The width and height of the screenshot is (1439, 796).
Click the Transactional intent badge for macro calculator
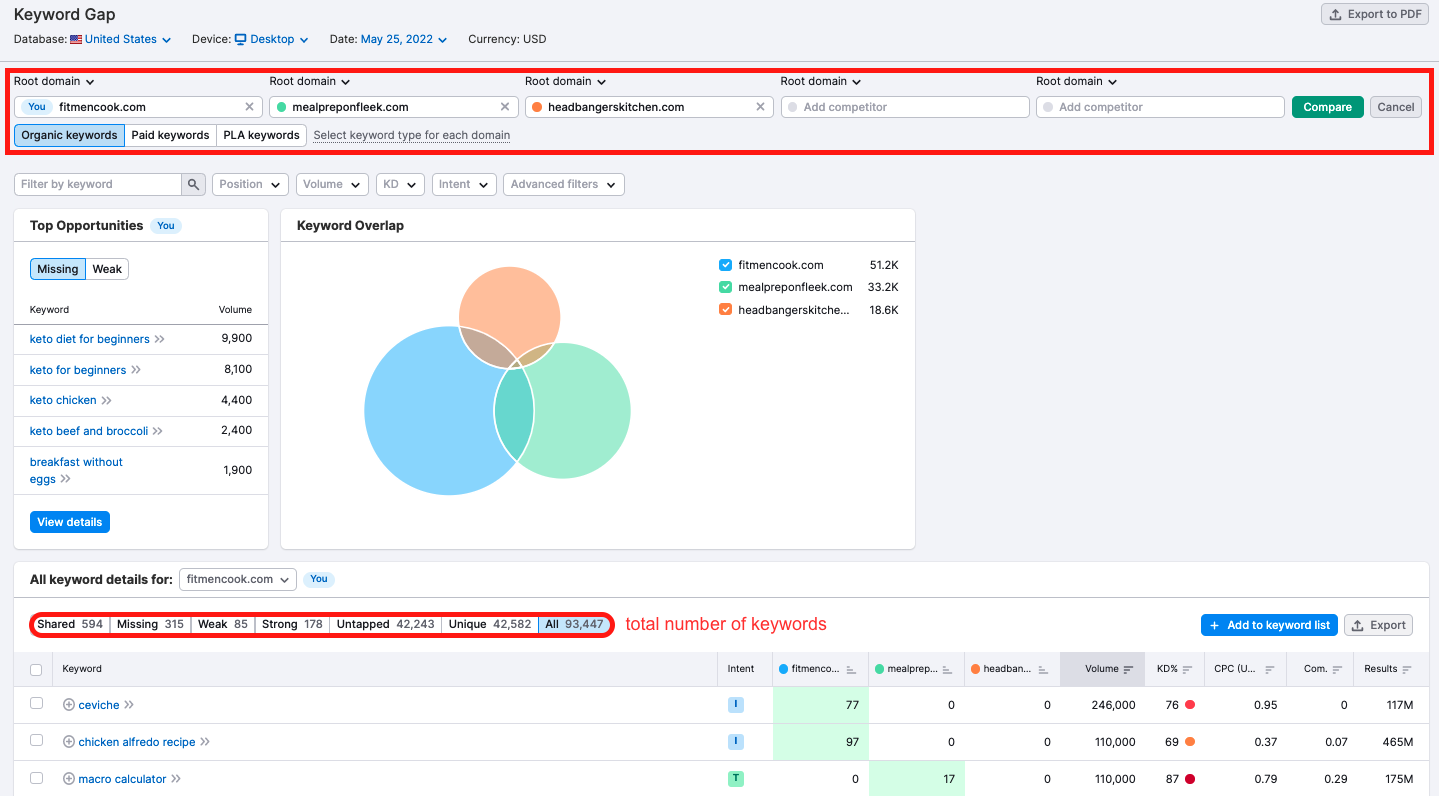[736, 779]
